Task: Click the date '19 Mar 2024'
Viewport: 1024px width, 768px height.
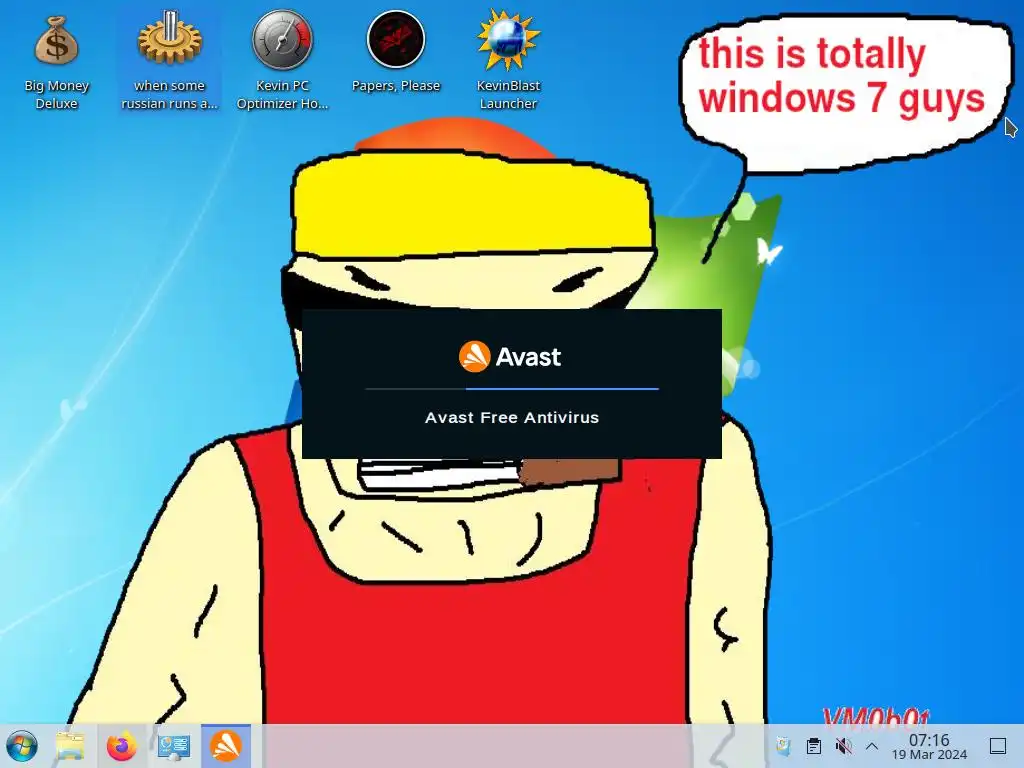Action: pos(929,755)
